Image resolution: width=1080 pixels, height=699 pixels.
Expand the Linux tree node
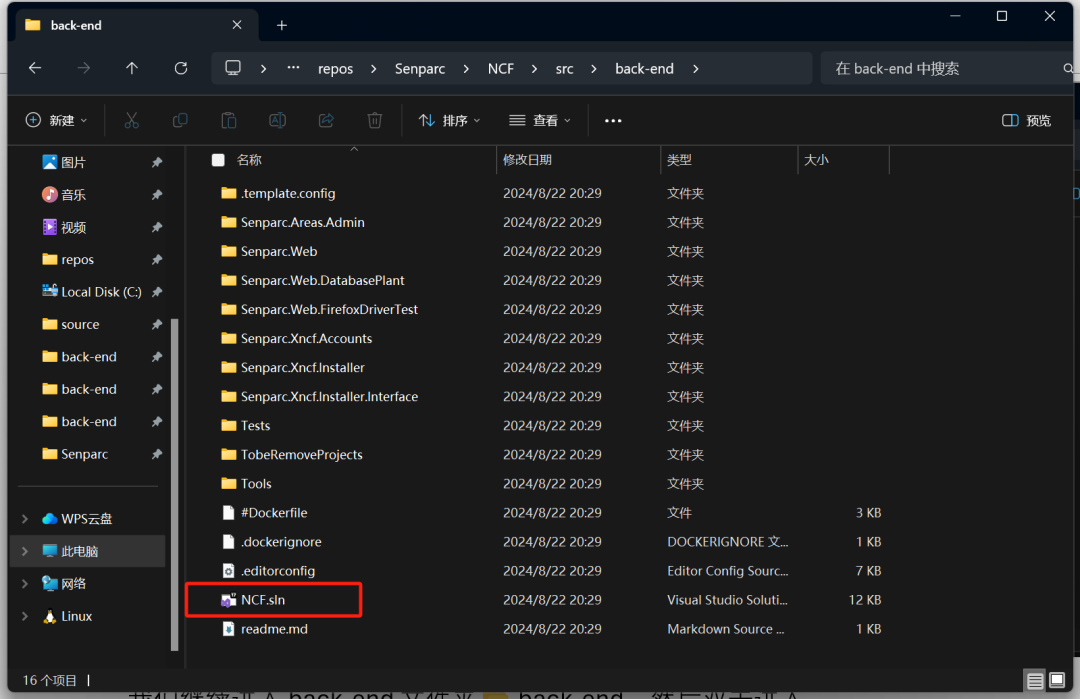pyautogui.click(x=25, y=616)
